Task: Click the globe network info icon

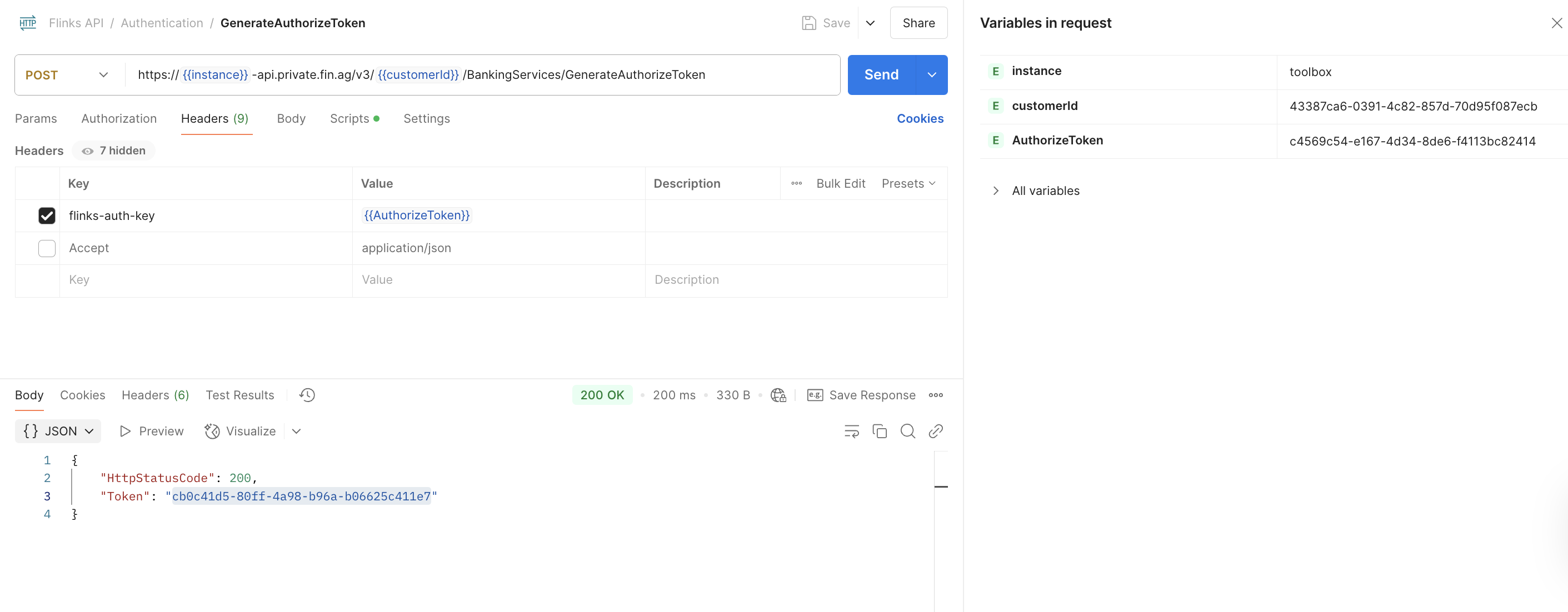Action: coord(778,395)
